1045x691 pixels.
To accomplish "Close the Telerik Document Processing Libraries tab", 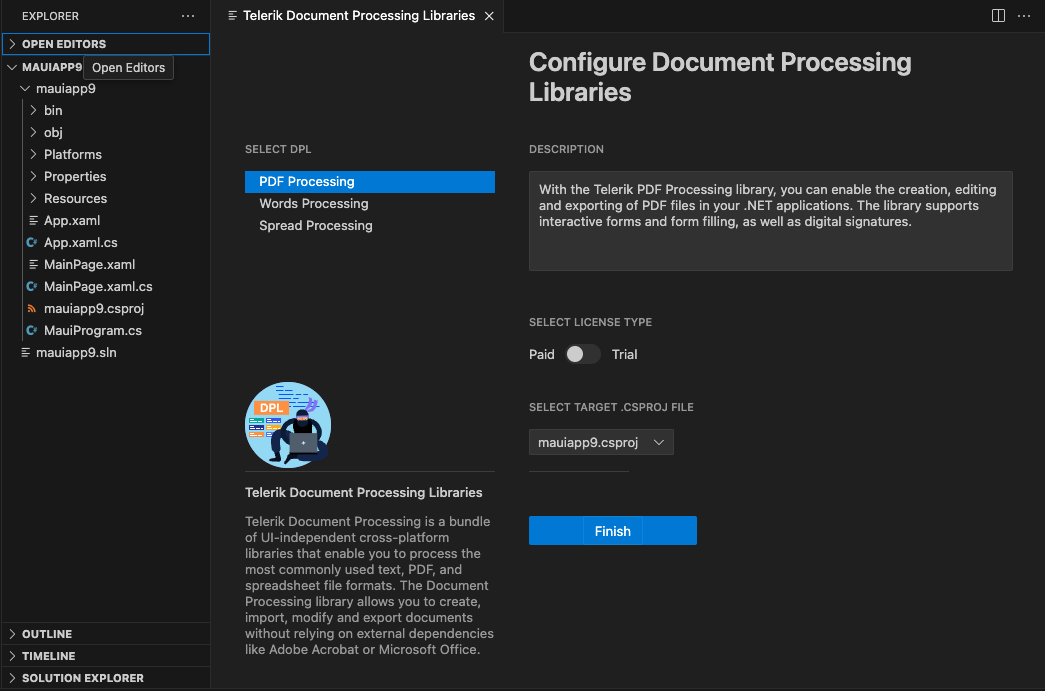I will pyautogui.click(x=489, y=16).
